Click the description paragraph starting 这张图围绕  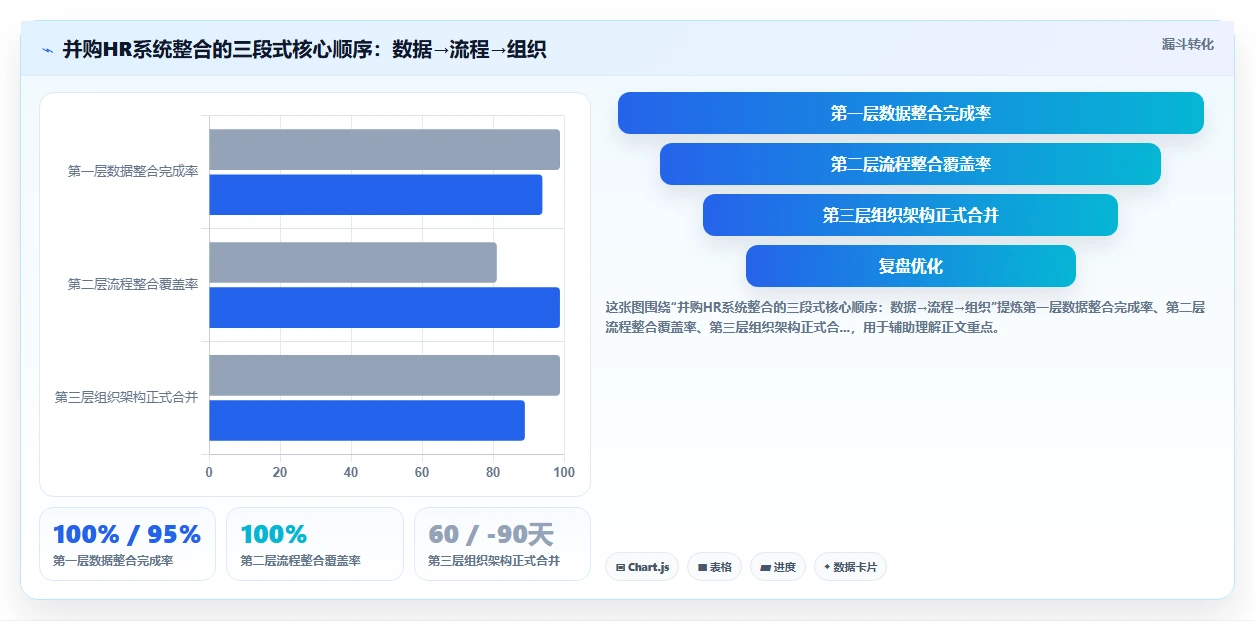[x=905, y=317]
